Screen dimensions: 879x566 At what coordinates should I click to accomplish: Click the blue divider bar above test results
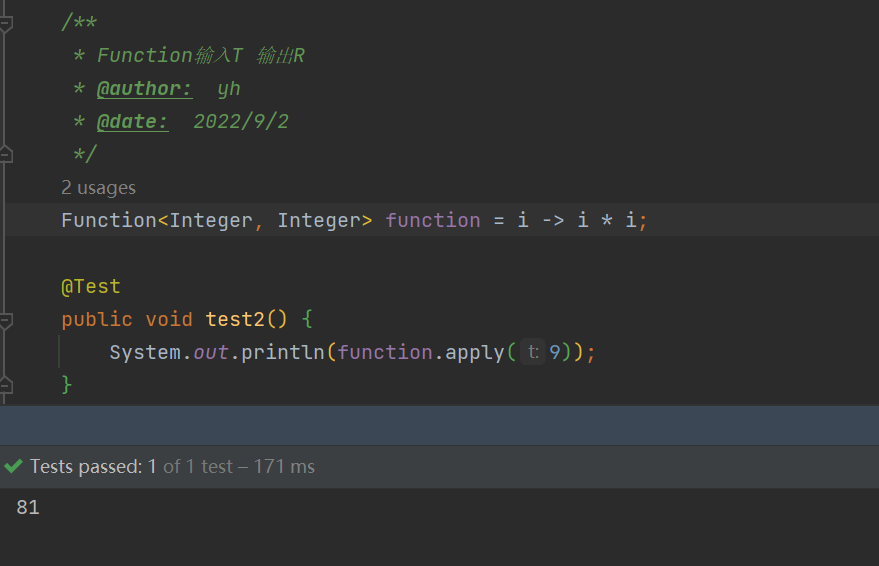440,425
